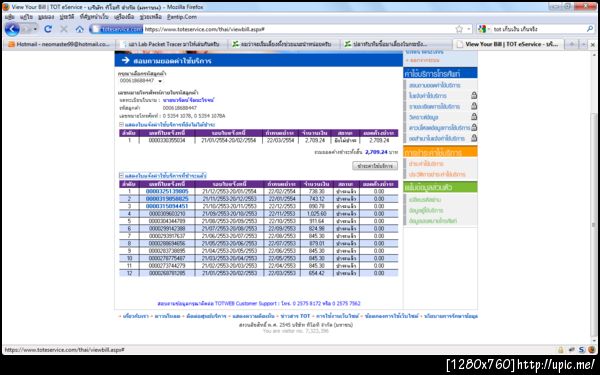
Task: Open invoice link in paid row 2
Action: [167, 199]
